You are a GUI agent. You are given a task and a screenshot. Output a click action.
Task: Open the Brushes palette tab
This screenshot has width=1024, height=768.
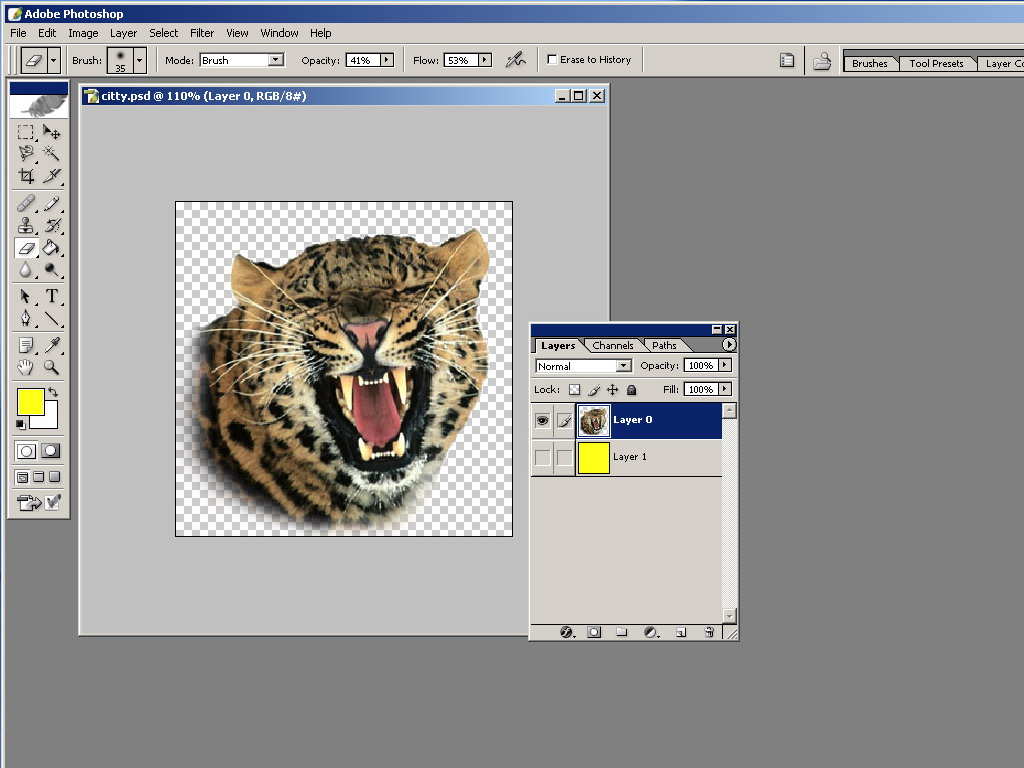click(x=869, y=63)
